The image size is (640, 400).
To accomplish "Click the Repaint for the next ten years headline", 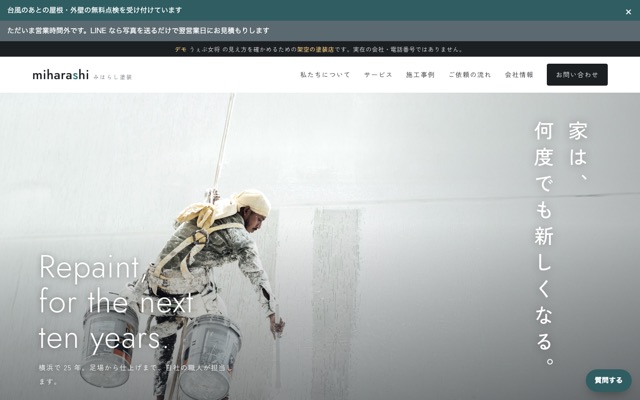I will pos(116,302).
